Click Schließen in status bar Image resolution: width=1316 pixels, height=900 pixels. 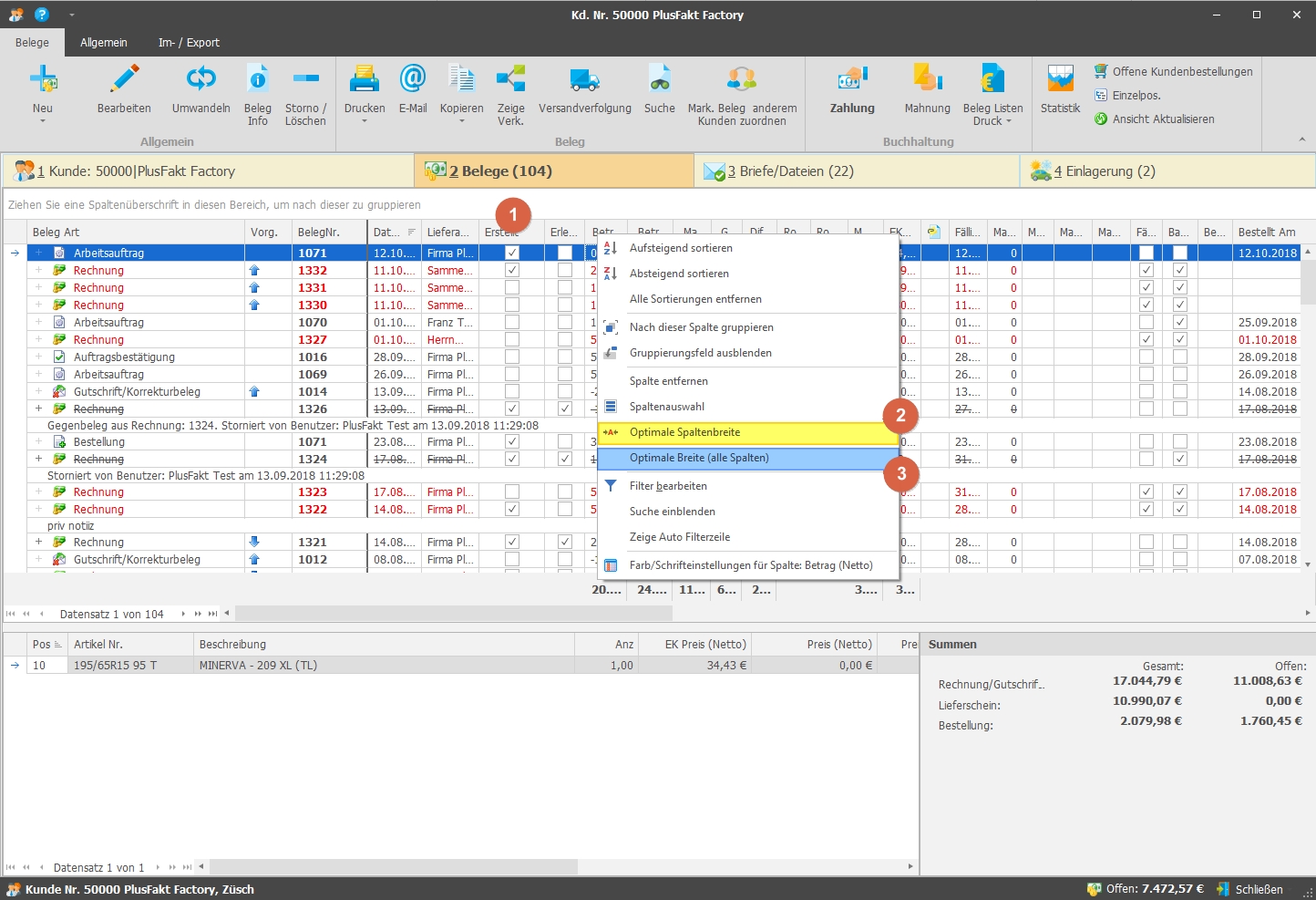click(x=1249, y=889)
